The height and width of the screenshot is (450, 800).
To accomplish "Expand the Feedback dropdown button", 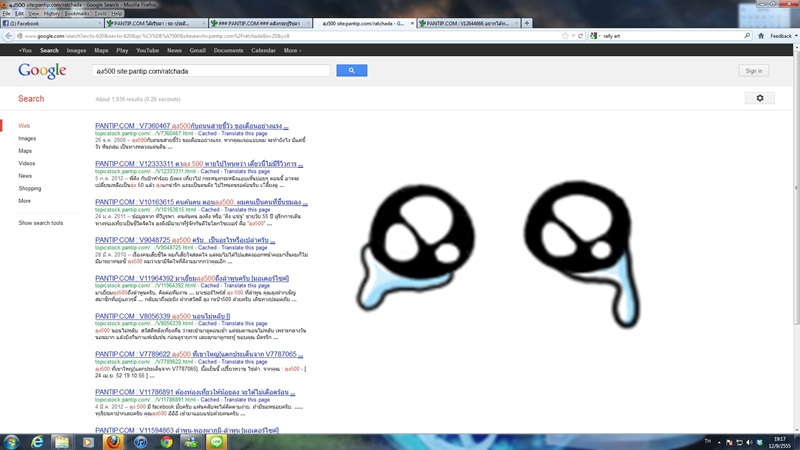I will pos(783,36).
